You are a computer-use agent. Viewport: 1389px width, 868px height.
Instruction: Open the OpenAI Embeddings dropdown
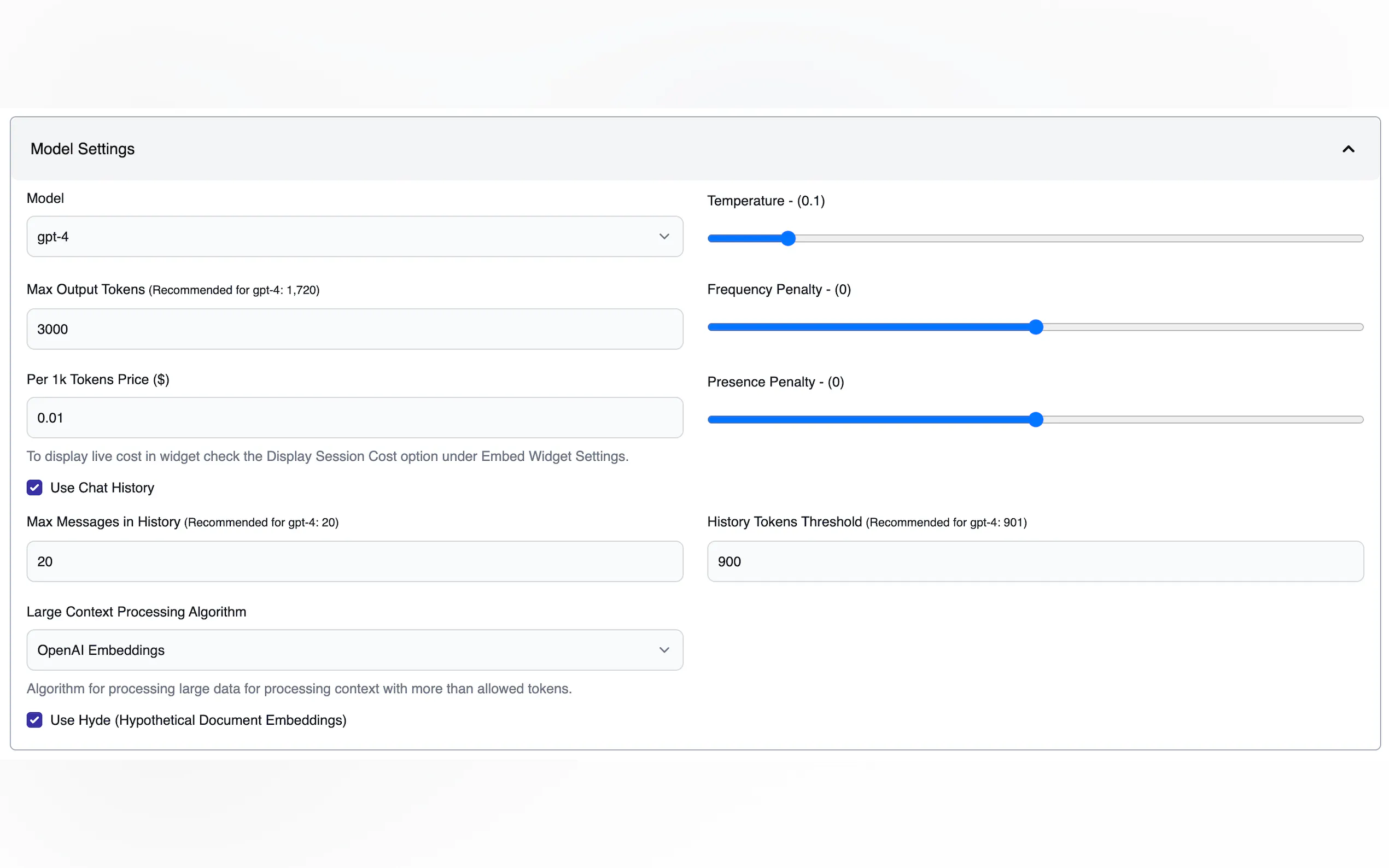pyautogui.click(x=354, y=650)
